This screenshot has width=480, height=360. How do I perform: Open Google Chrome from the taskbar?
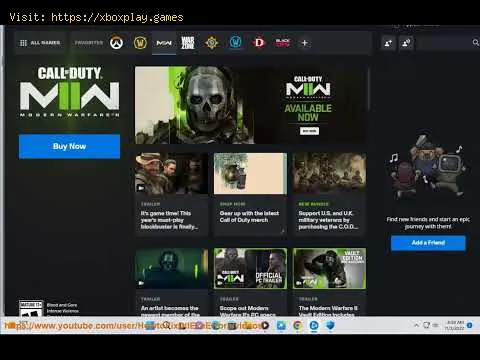(297, 325)
